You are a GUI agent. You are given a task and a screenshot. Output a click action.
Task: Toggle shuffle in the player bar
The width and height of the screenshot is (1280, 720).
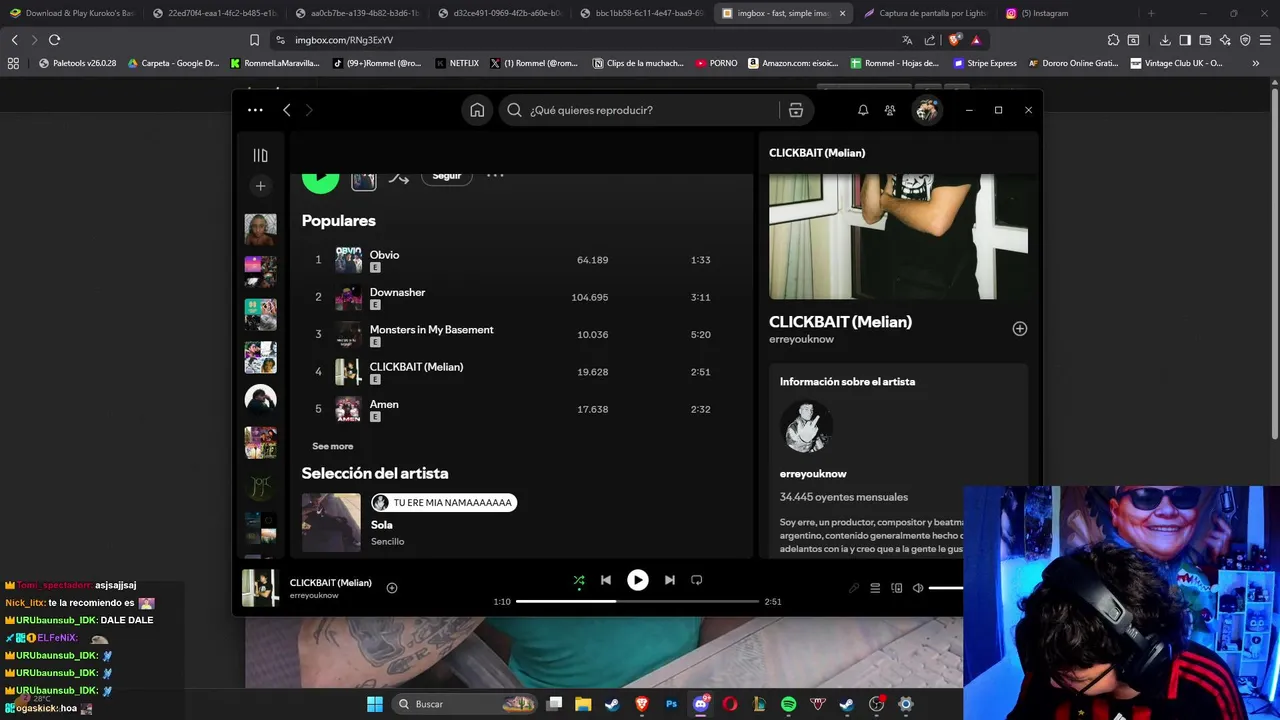point(579,580)
